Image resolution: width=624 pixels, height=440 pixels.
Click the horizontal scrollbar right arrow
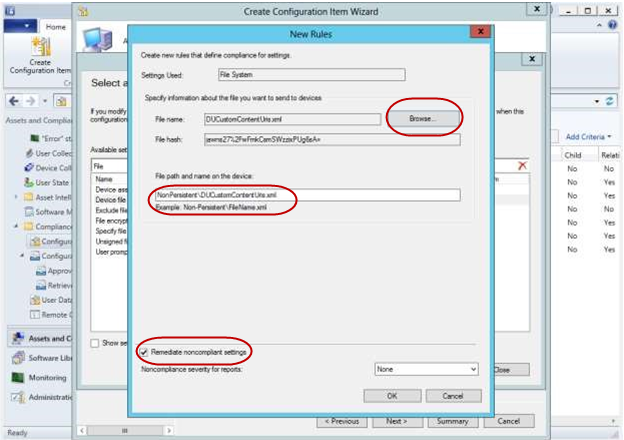pos(169,430)
